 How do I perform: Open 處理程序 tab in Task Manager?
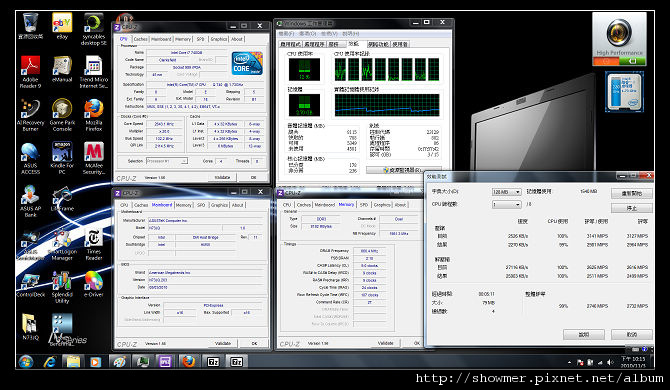click(x=314, y=44)
